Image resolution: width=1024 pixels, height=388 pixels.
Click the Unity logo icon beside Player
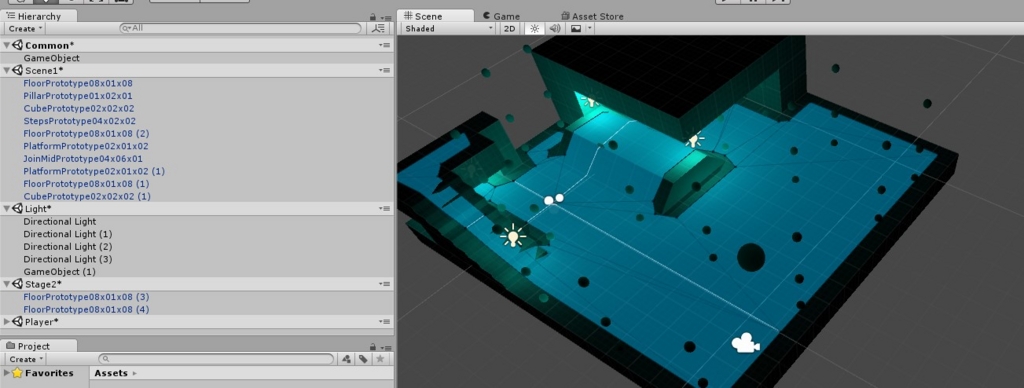tap(18, 321)
